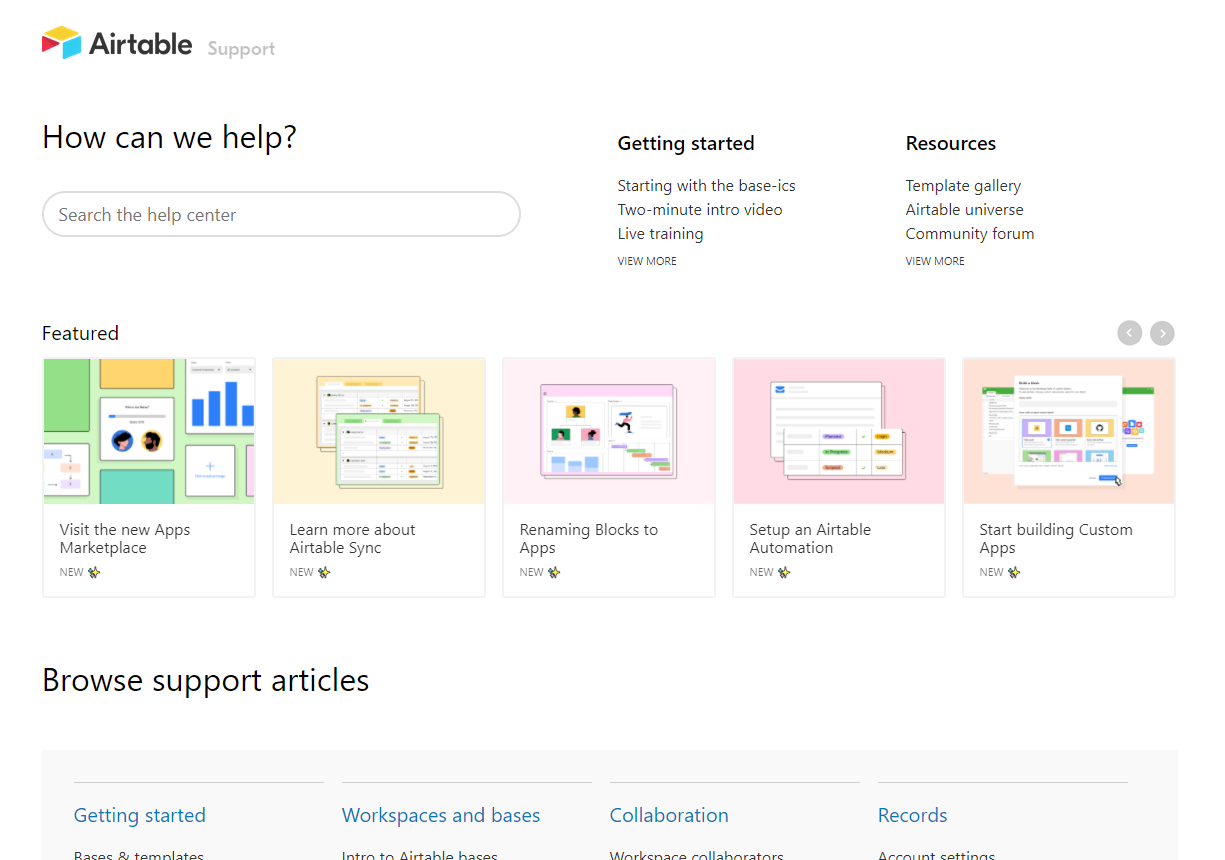Image resolution: width=1225 pixels, height=860 pixels.
Task: Select the Workspaces and bases category
Action: click(x=441, y=816)
